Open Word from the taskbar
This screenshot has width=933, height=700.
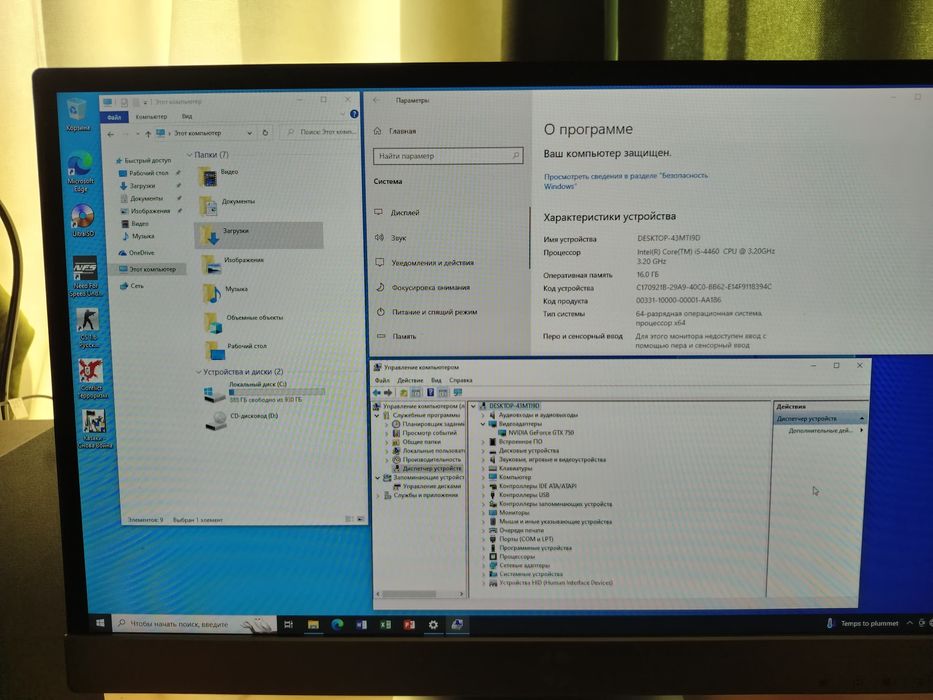tap(361, 624)
